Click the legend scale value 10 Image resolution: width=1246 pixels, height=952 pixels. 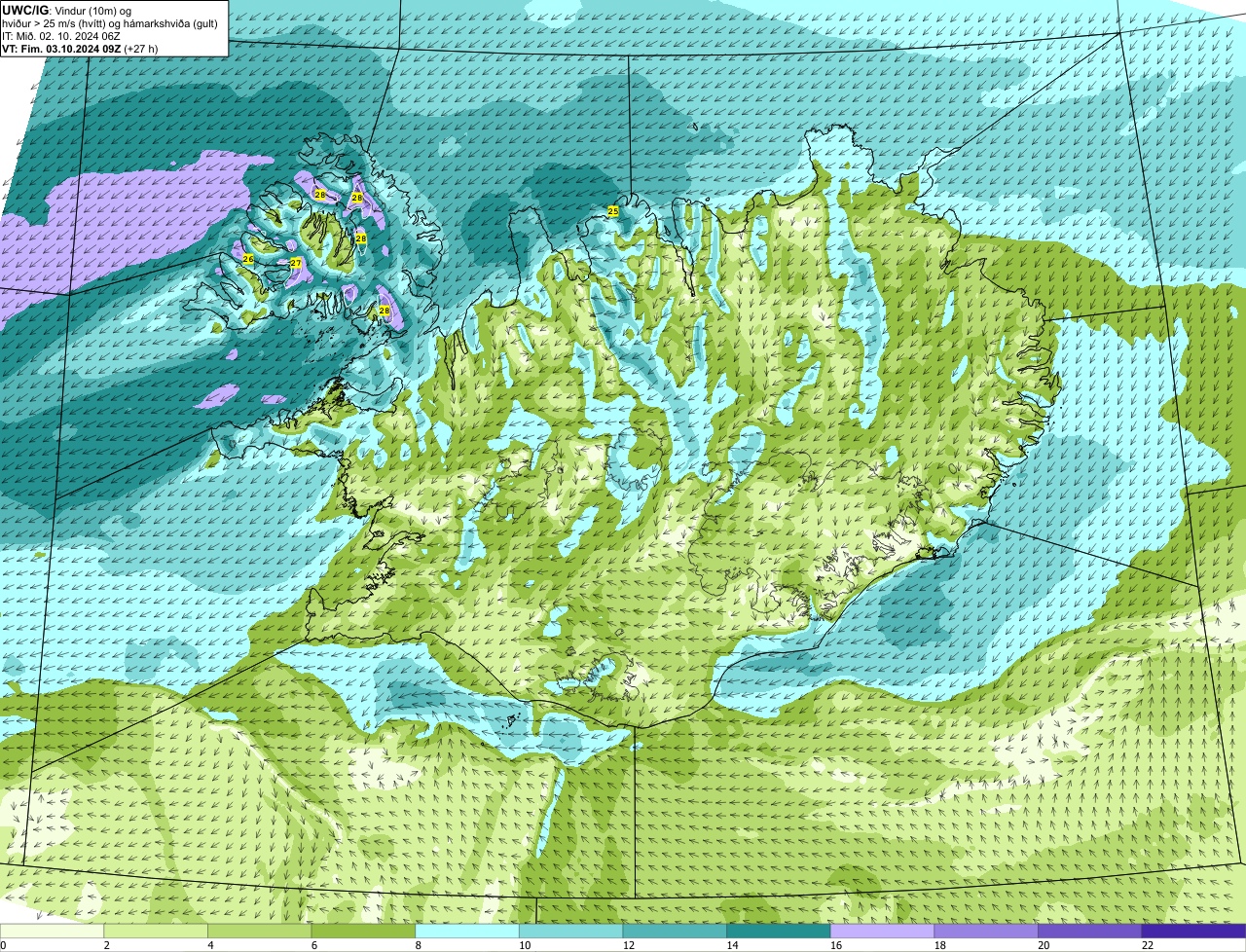pos(525,945)
